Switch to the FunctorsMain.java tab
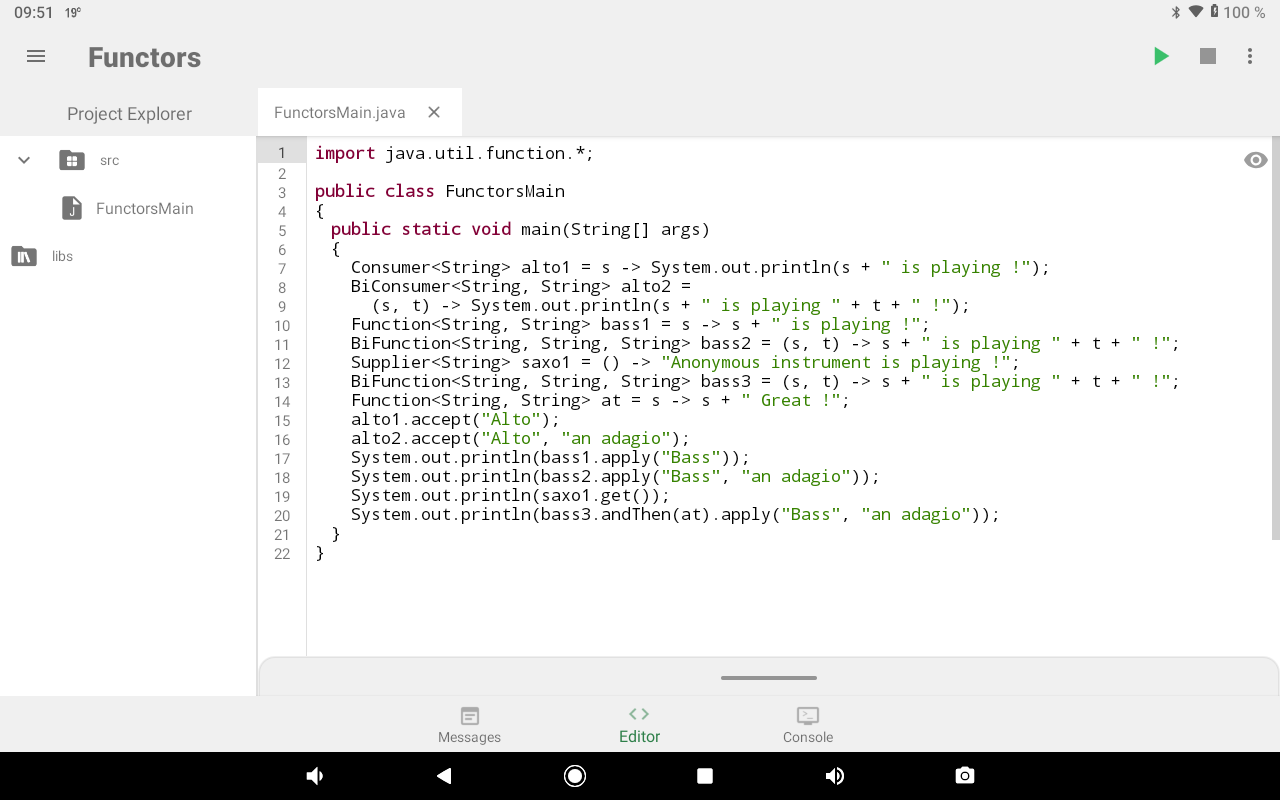The image size is (1280, 800). (340, 112)
